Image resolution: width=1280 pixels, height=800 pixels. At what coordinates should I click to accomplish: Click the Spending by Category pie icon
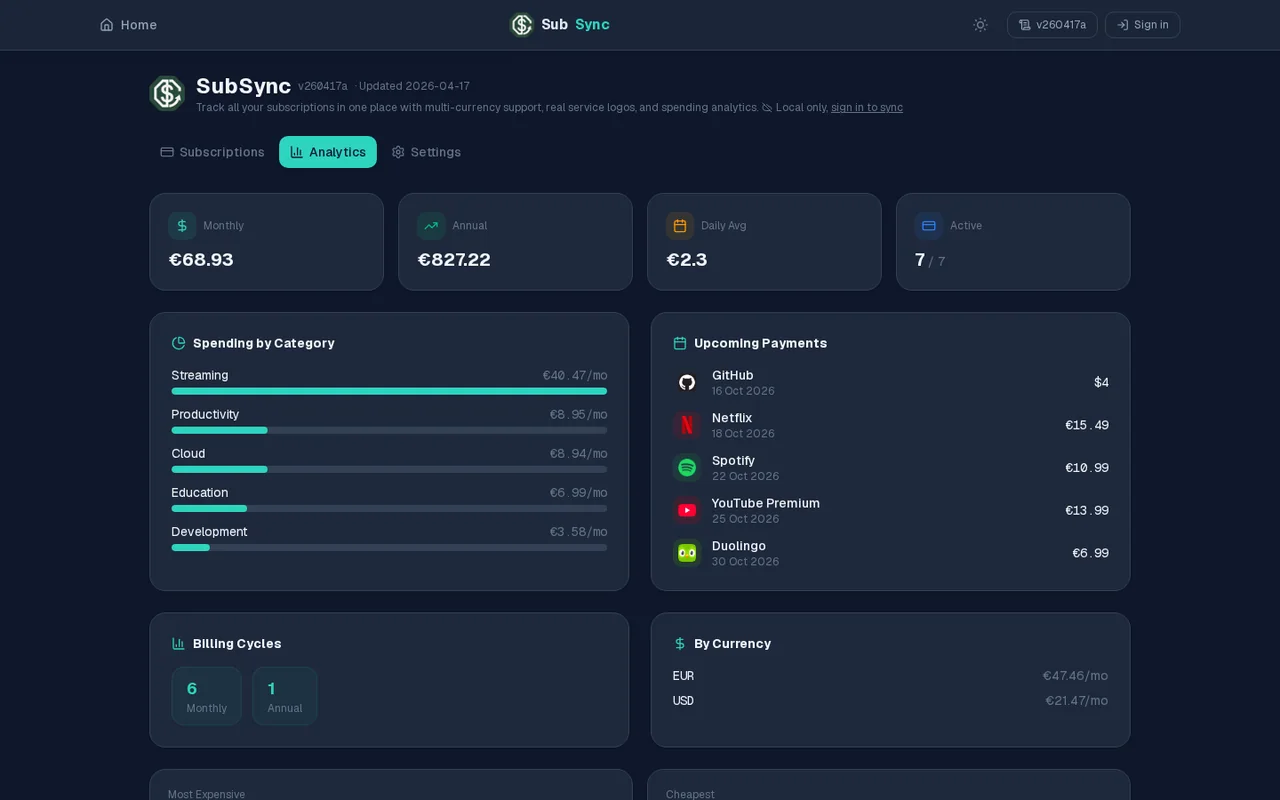pos(179,343)
